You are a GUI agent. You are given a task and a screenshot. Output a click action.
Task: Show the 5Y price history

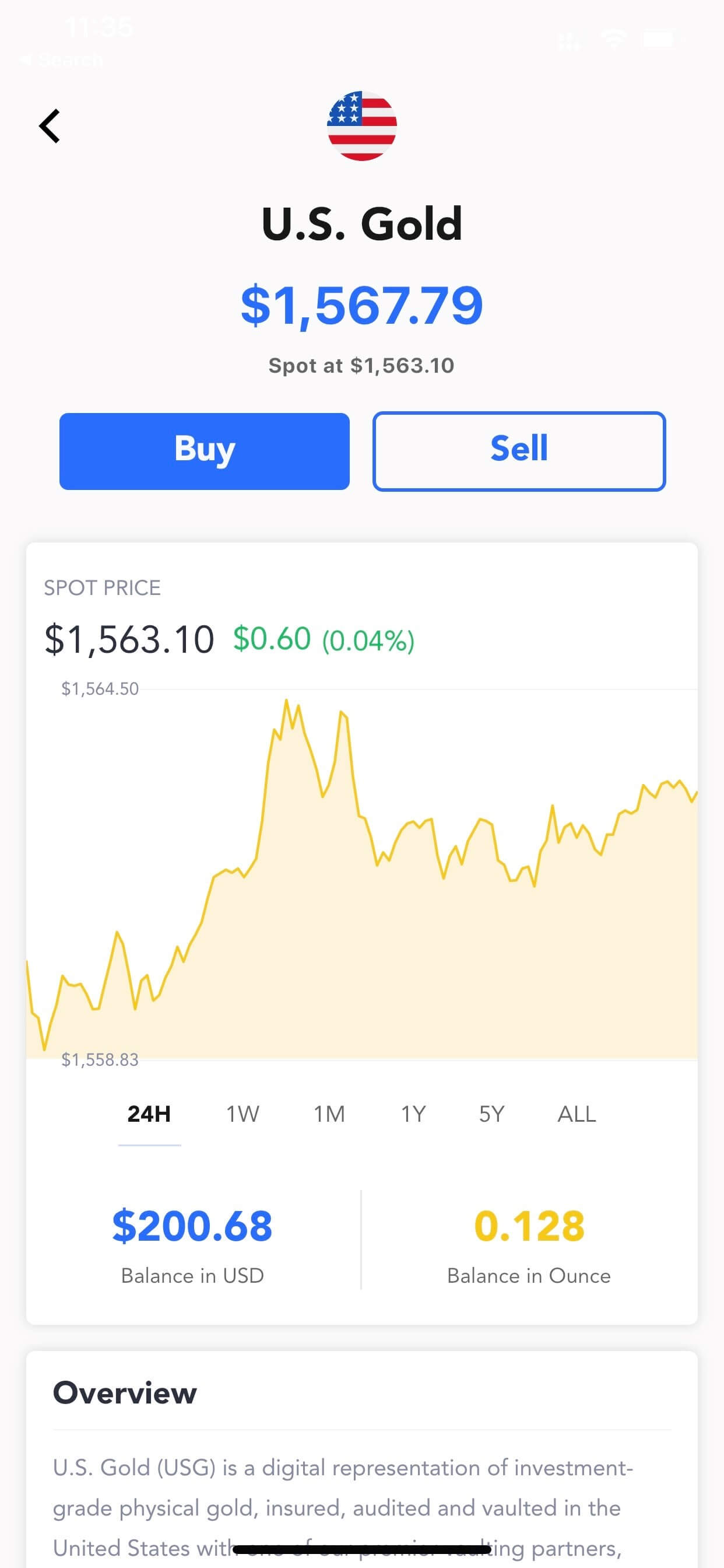491,1114
